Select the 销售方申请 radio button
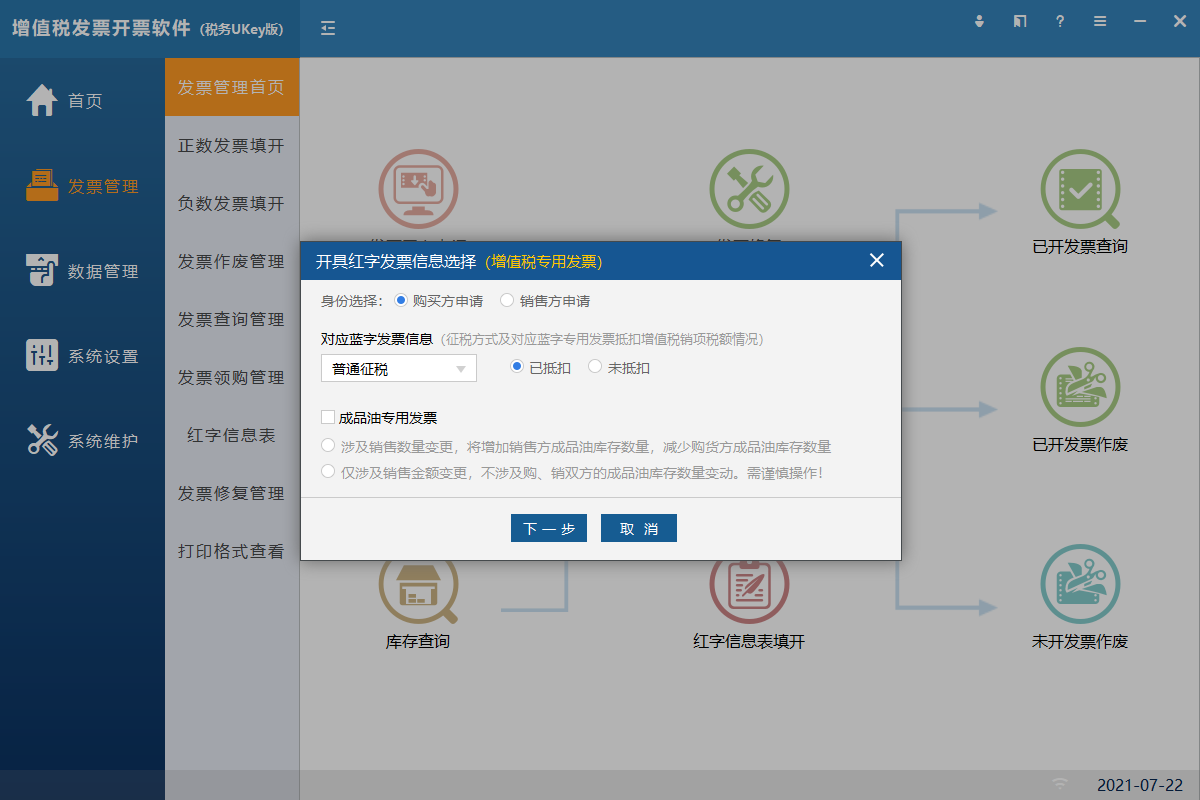The width and height of the screenshot is (1200, 800). (x=507, y=300)
